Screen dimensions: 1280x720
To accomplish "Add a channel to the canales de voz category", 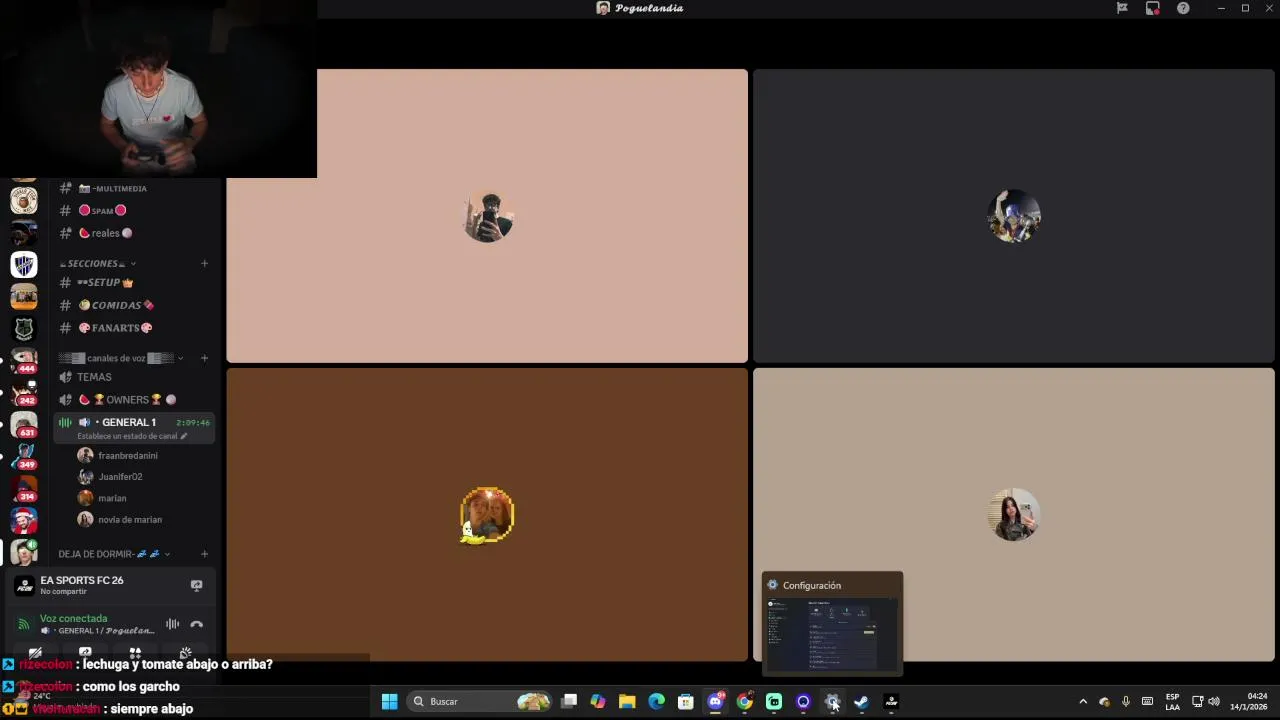I will pos(204,358).
